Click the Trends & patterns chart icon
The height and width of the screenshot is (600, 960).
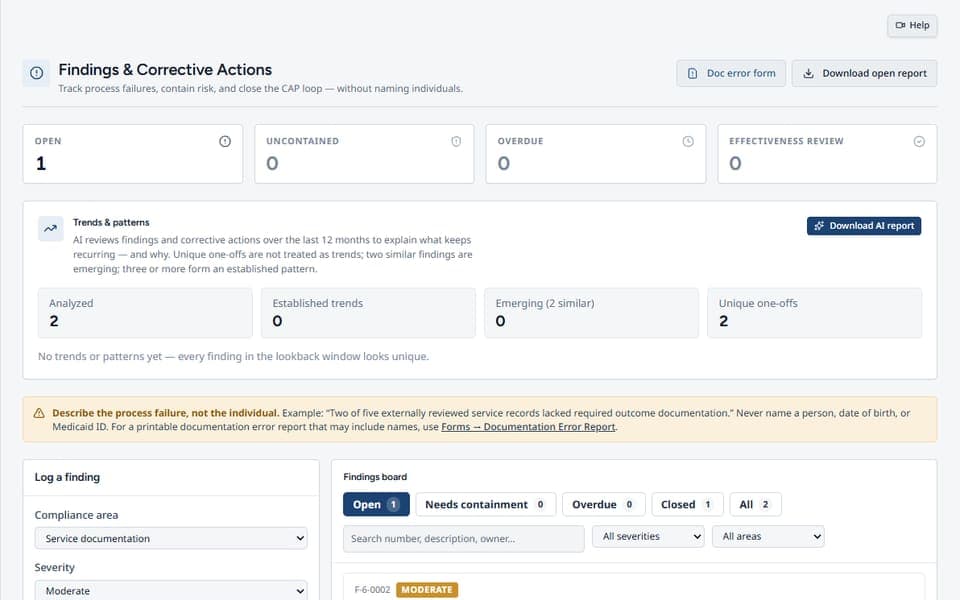click(50, 228)
